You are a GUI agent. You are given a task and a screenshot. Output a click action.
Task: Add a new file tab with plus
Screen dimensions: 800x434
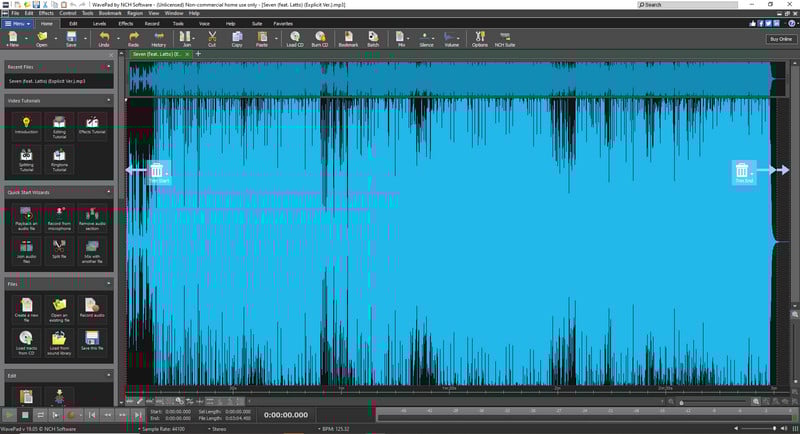click(198, 54)
